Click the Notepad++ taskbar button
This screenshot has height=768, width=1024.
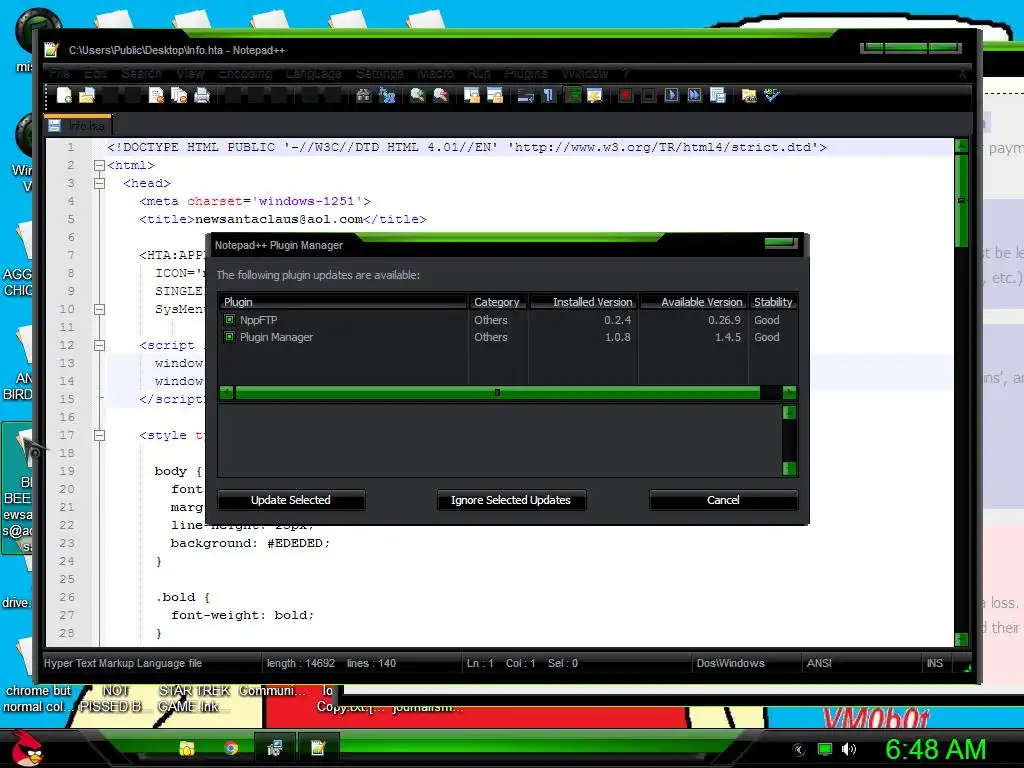318,748
